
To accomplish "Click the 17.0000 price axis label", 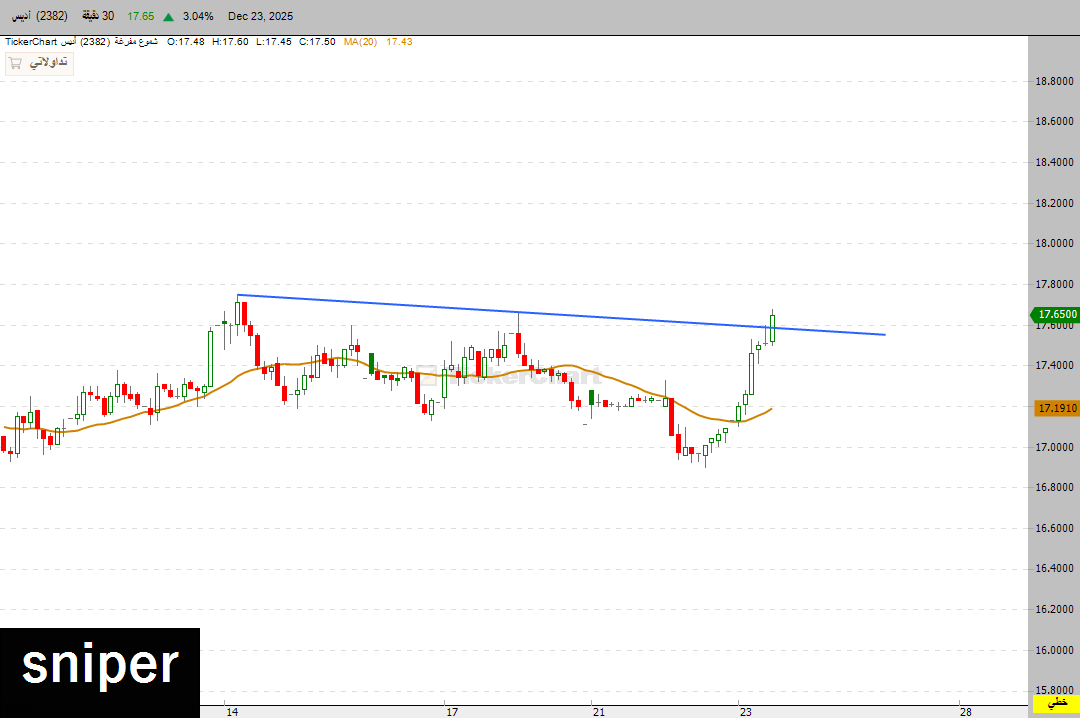I will pos(1054,447).
